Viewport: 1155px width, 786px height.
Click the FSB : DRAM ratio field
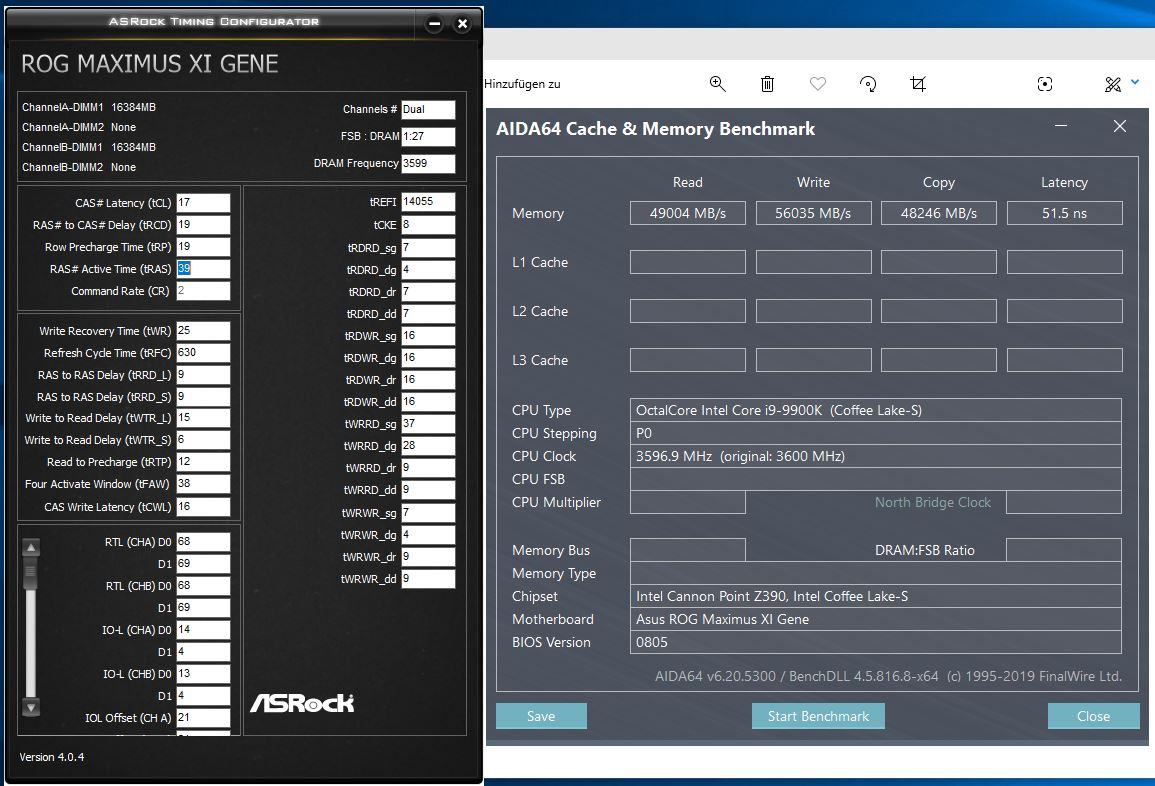(x=428, y=136)
